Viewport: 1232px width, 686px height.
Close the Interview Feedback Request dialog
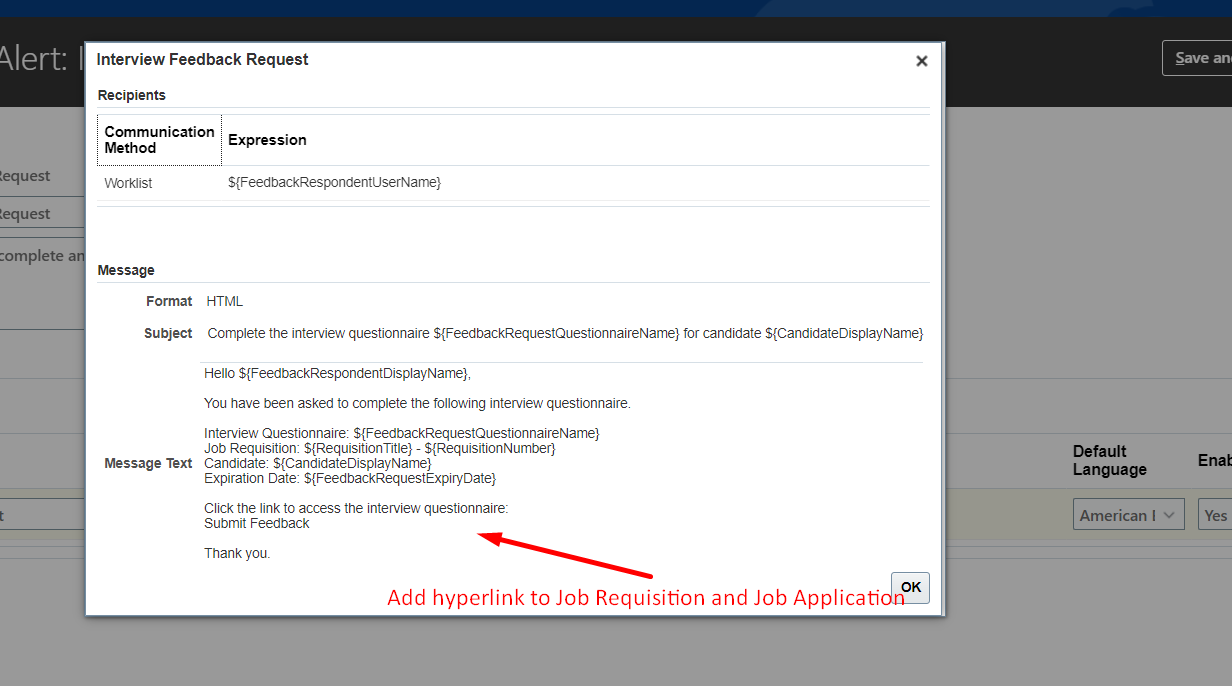pyautogui.click(x=921, y=60)
